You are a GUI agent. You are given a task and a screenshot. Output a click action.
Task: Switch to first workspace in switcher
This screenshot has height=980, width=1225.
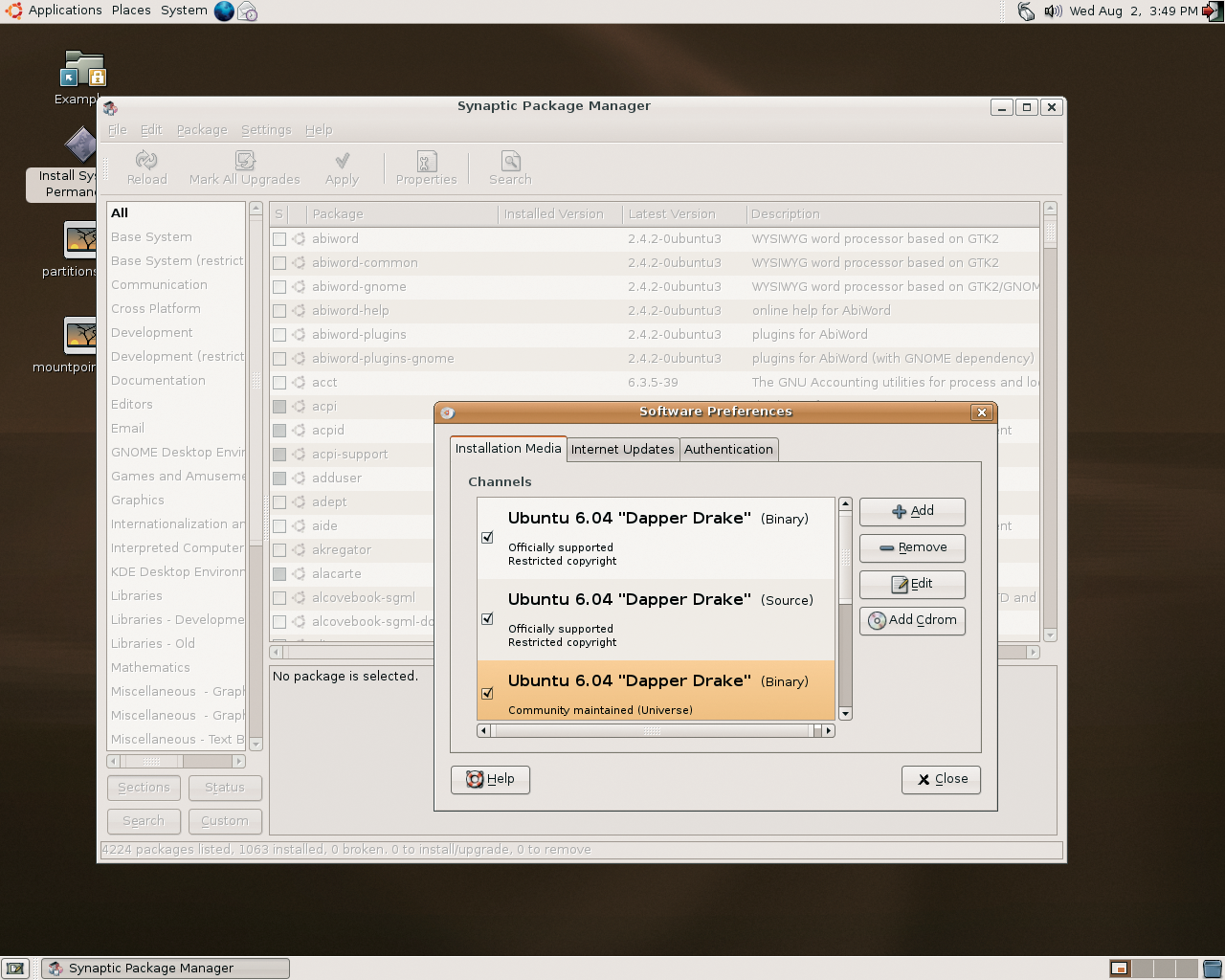[x=1120, y=969]
